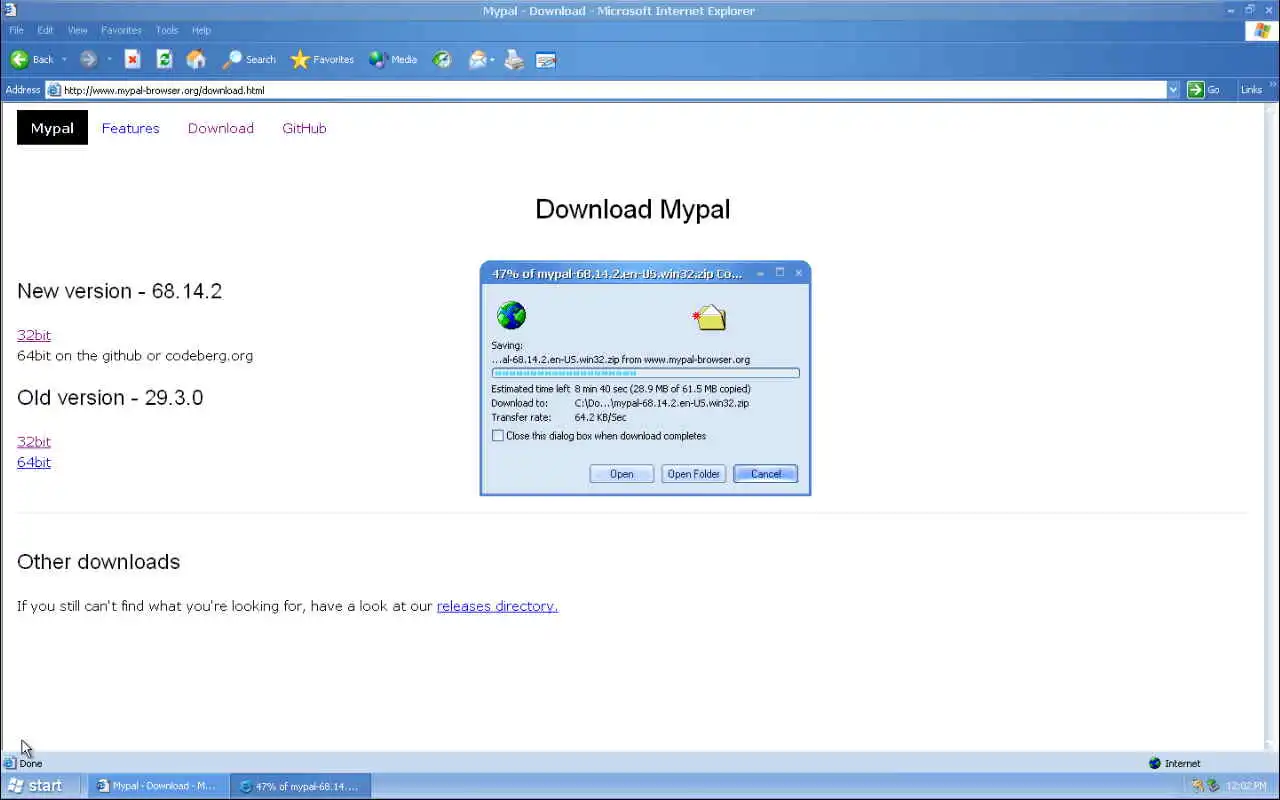This screenshot has width=1280, height=800.
Task: Click the 'New version - 68.14.2' heading
Action: pyautogui.click(x=120, y=291)
